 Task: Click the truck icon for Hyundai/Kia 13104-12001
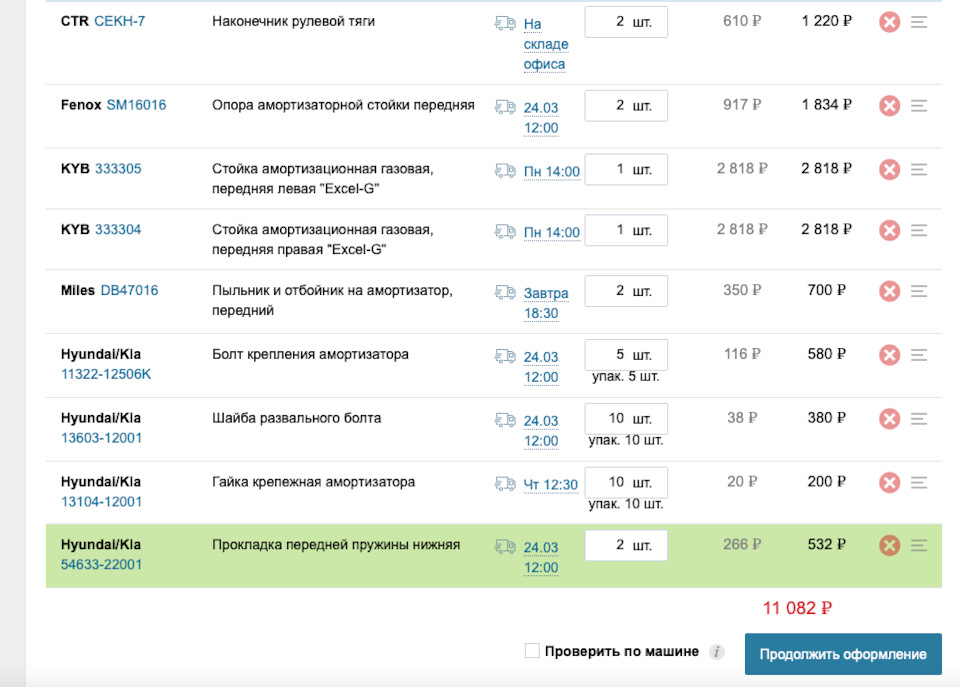tap(505, 484)
